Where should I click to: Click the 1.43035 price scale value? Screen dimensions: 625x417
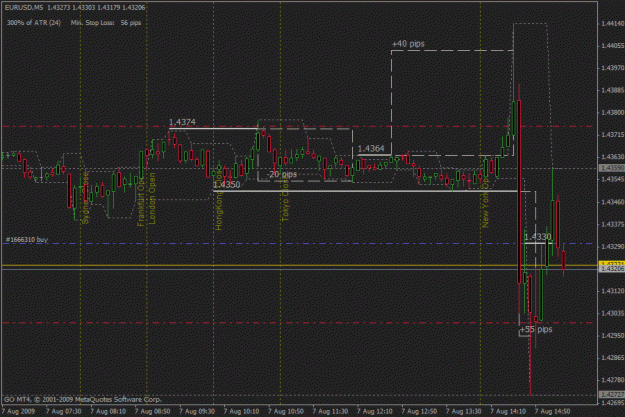[x=612, y=313]
